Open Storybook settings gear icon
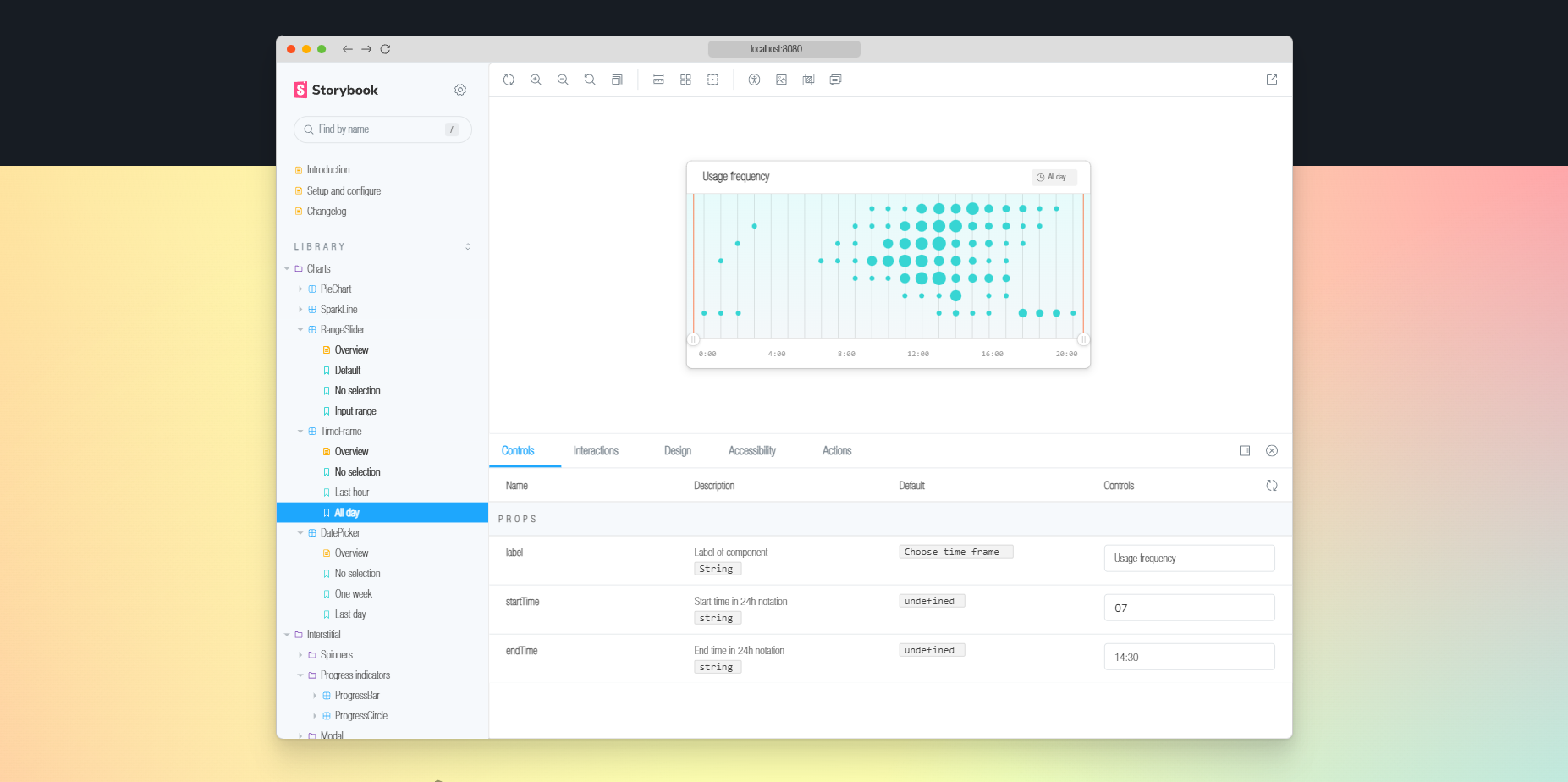 click(460, 90)
